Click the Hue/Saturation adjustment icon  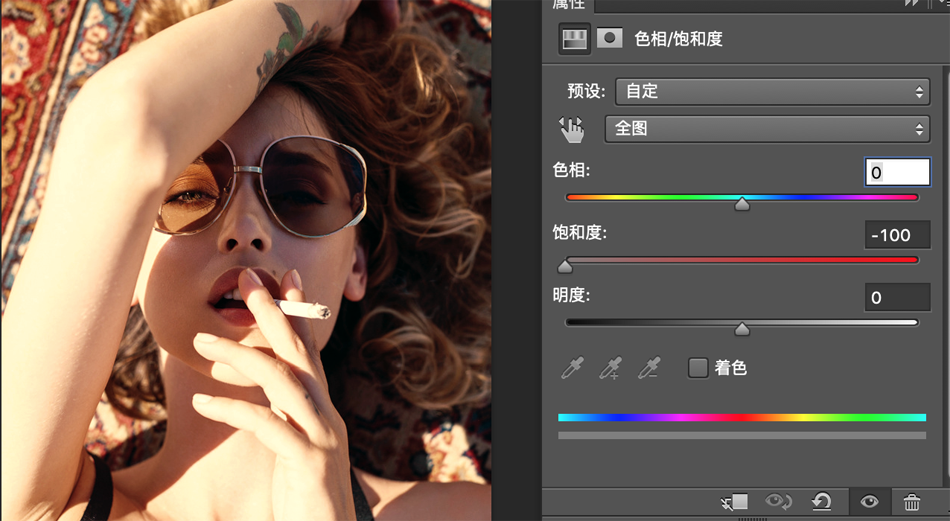tap(574, 39)
